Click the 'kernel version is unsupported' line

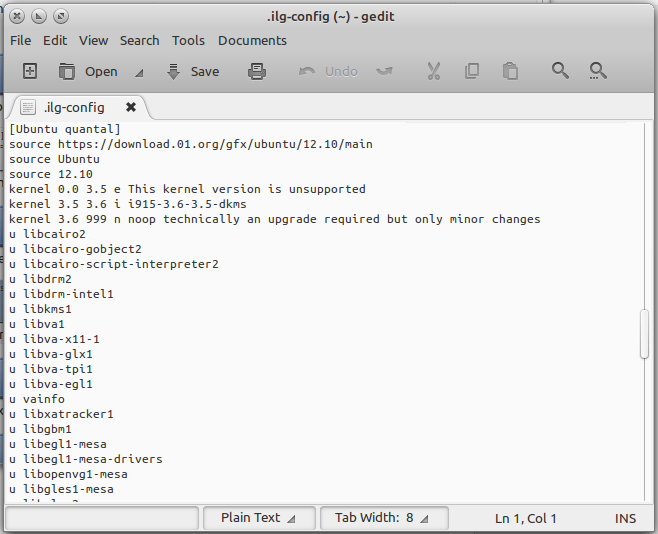pyautogui.click(x=187, y=189)
